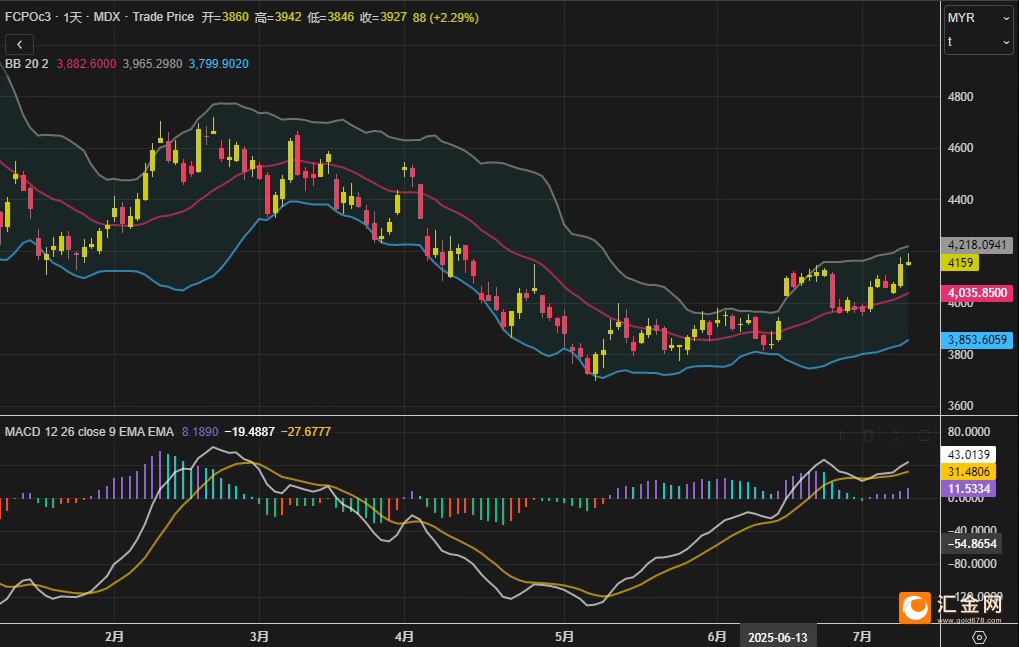Collapse the MACD pane using the chevrons icon
Viewport: 1019px width, 647px height.
(x=896, y=435)
